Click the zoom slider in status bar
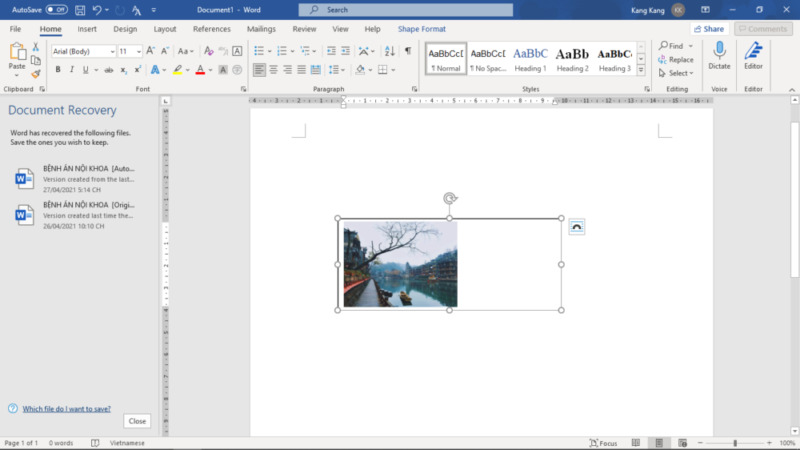Viewport: 800px width, 450px height. click(735, 443)
